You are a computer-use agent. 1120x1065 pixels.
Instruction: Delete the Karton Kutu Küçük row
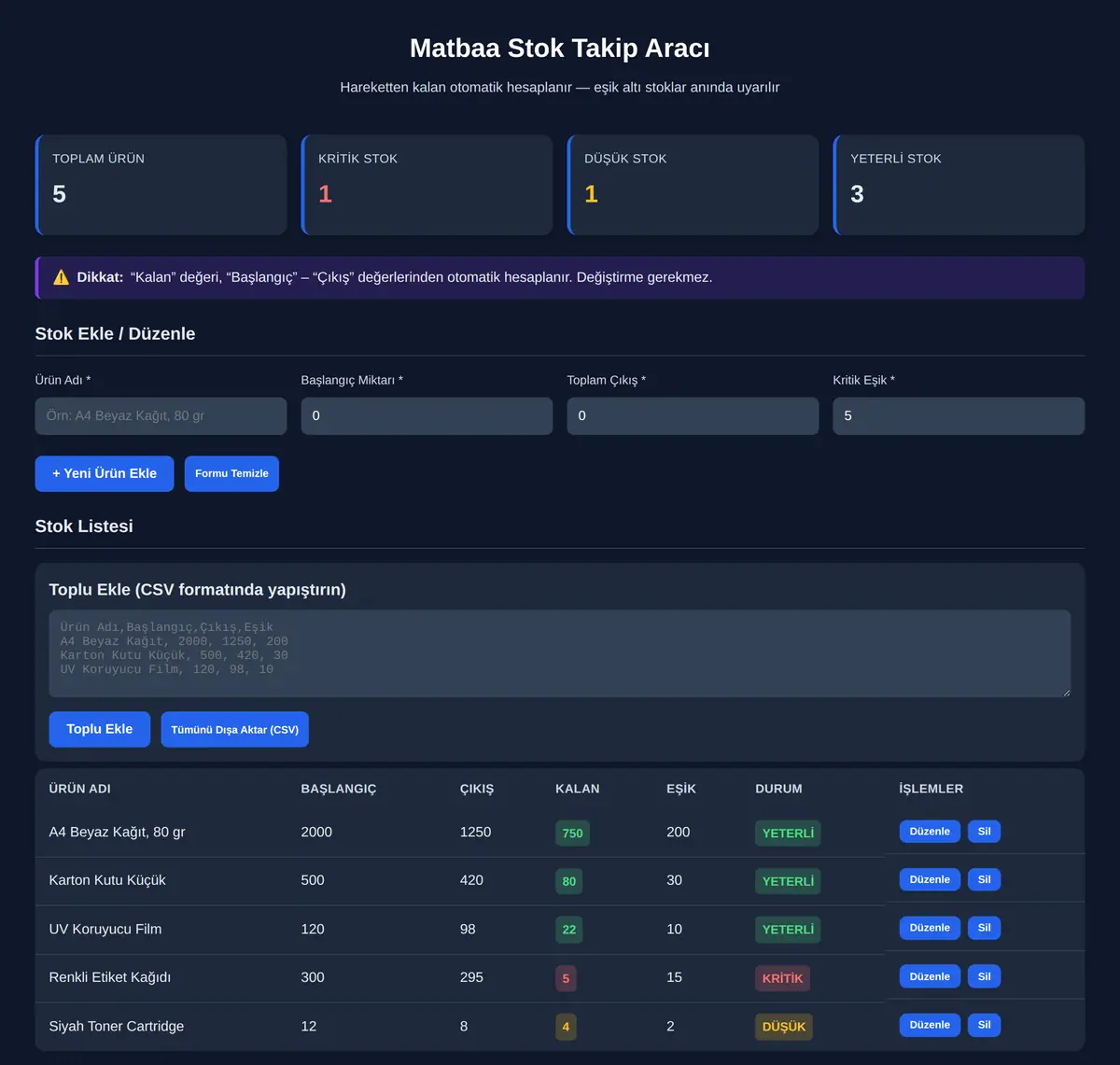click(x=984, y=879)
